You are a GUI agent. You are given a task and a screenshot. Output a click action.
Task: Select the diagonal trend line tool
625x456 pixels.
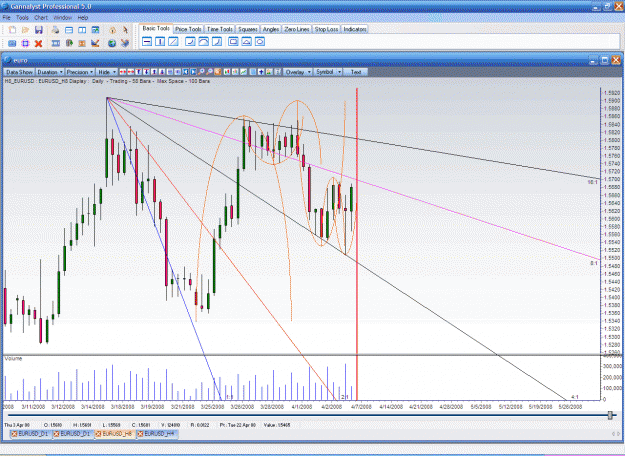[x=173, y=41]
